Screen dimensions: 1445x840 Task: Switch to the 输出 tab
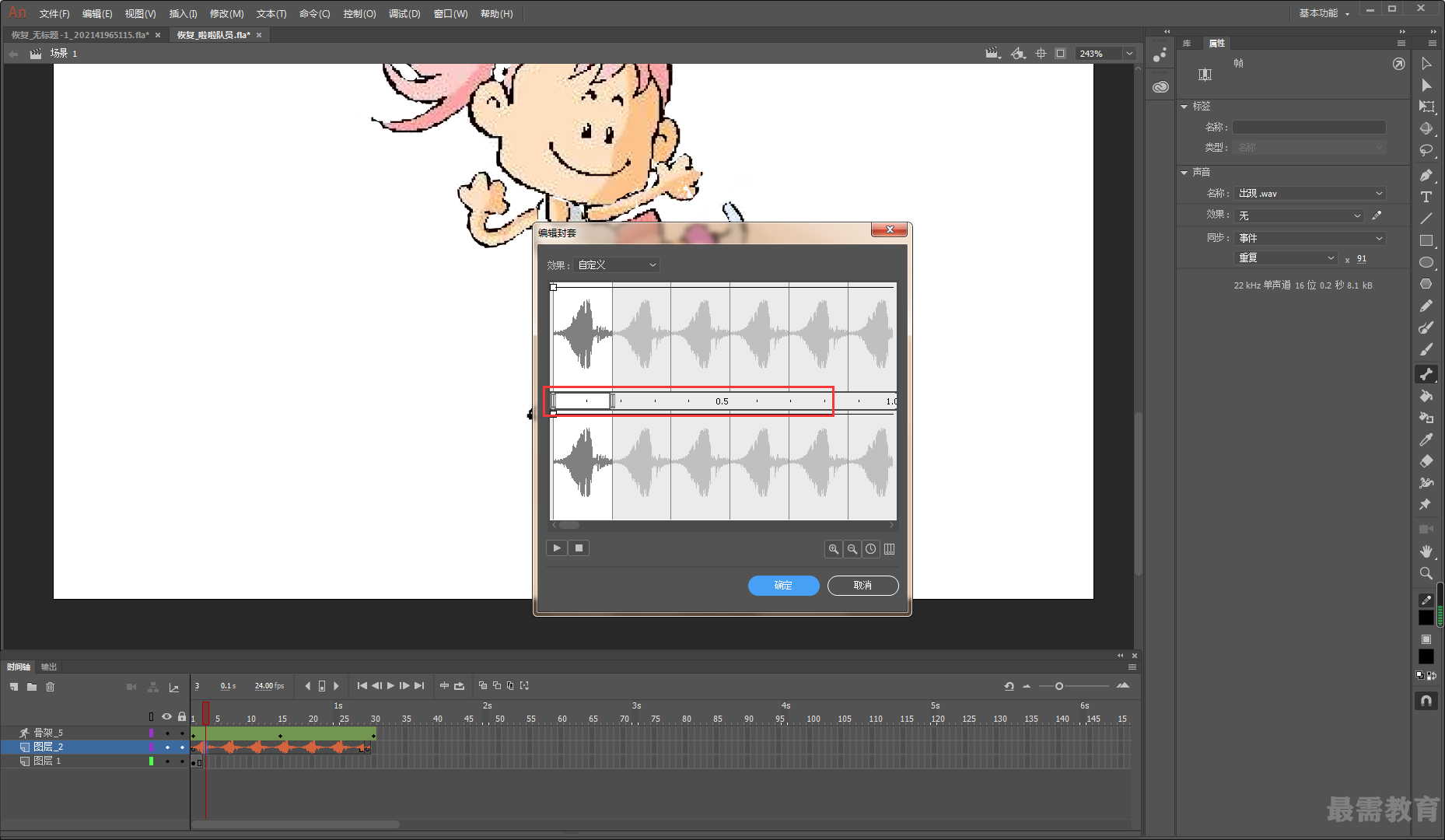tap(49, 667)
